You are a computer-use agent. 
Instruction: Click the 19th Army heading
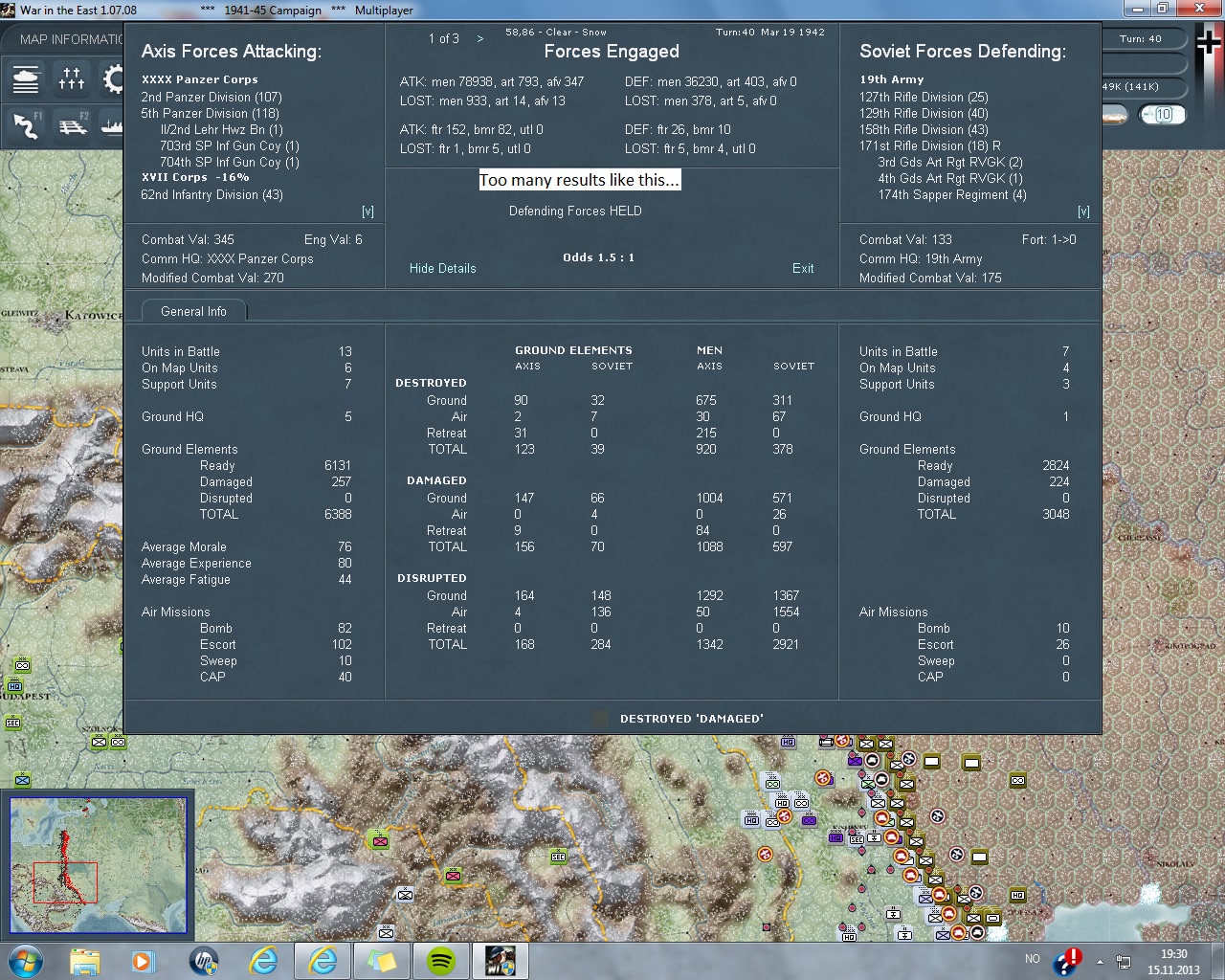[x=892, y=79]
